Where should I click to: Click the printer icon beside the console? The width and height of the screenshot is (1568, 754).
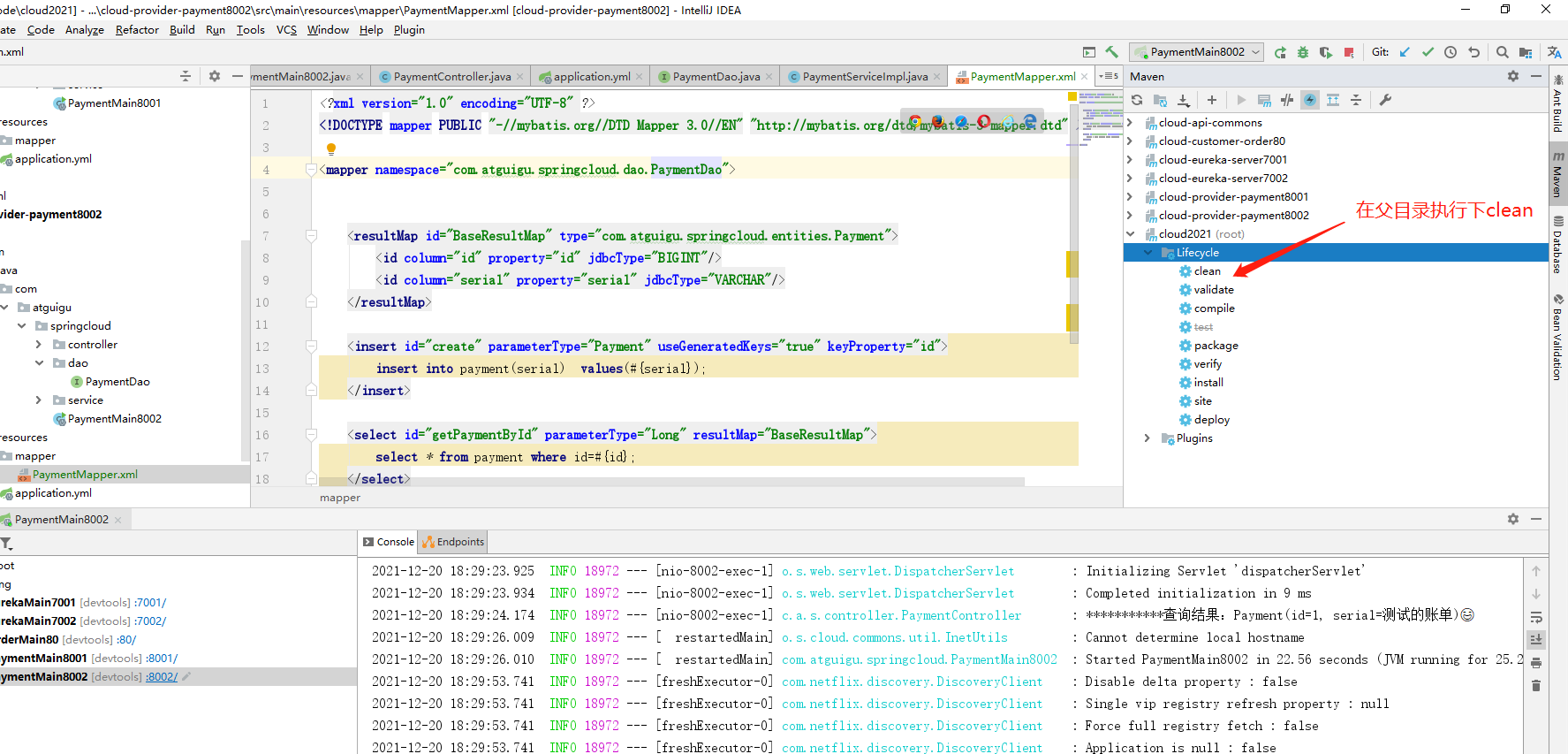(x=1536, y=663)
